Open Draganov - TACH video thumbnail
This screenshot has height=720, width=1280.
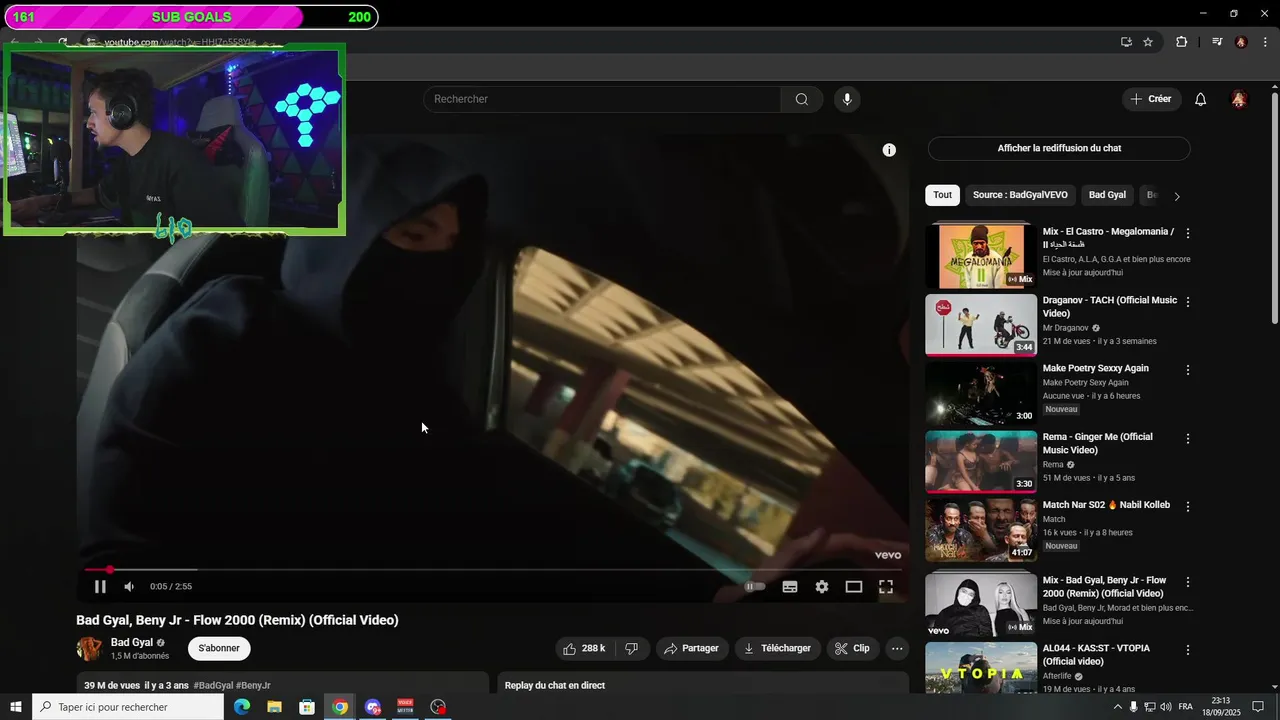(981, 325)
